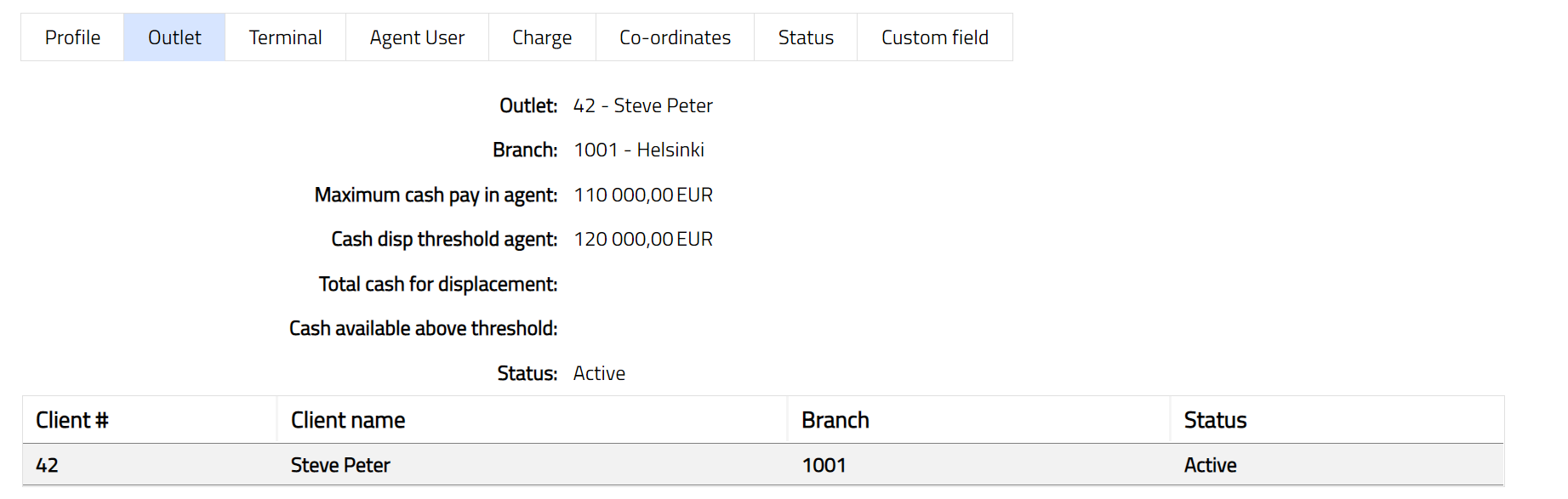
Task: Sort by Client # column header
Action: pos(72,420)
